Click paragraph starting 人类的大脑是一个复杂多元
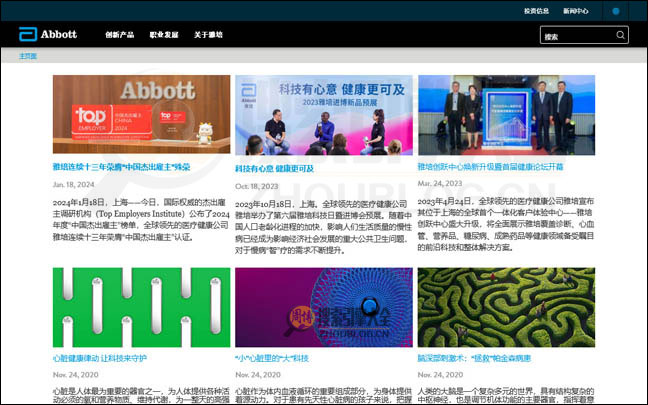 point(506,395)
